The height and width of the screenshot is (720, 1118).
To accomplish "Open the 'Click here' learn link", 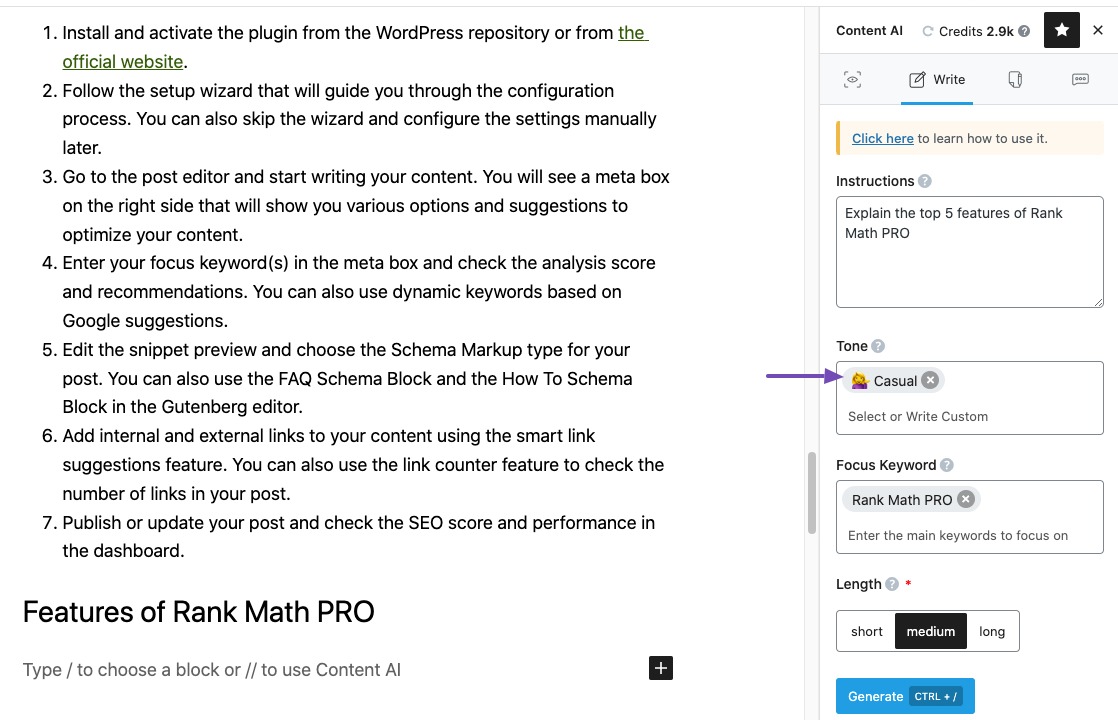I will [882, 138].
